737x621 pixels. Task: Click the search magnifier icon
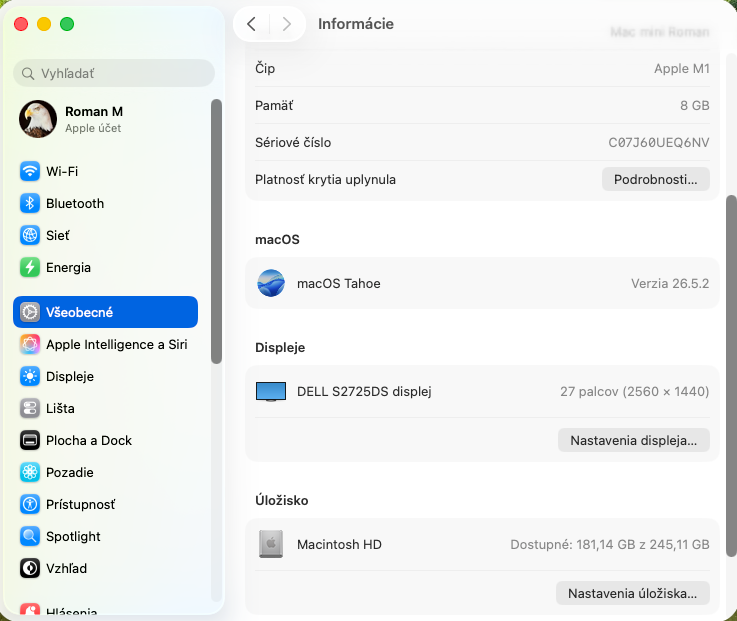(28, 73)
